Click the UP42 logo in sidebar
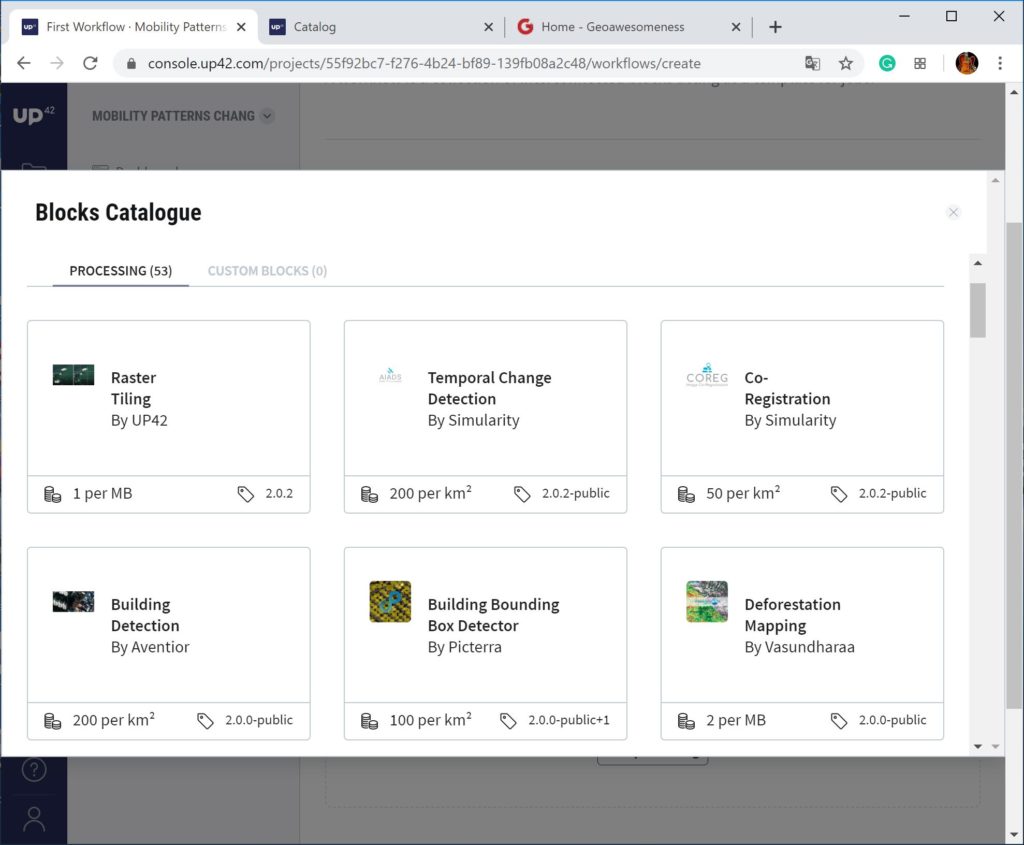Image resolution: width=1024 pixels, height=845 pixels. [x=33, y=115]
